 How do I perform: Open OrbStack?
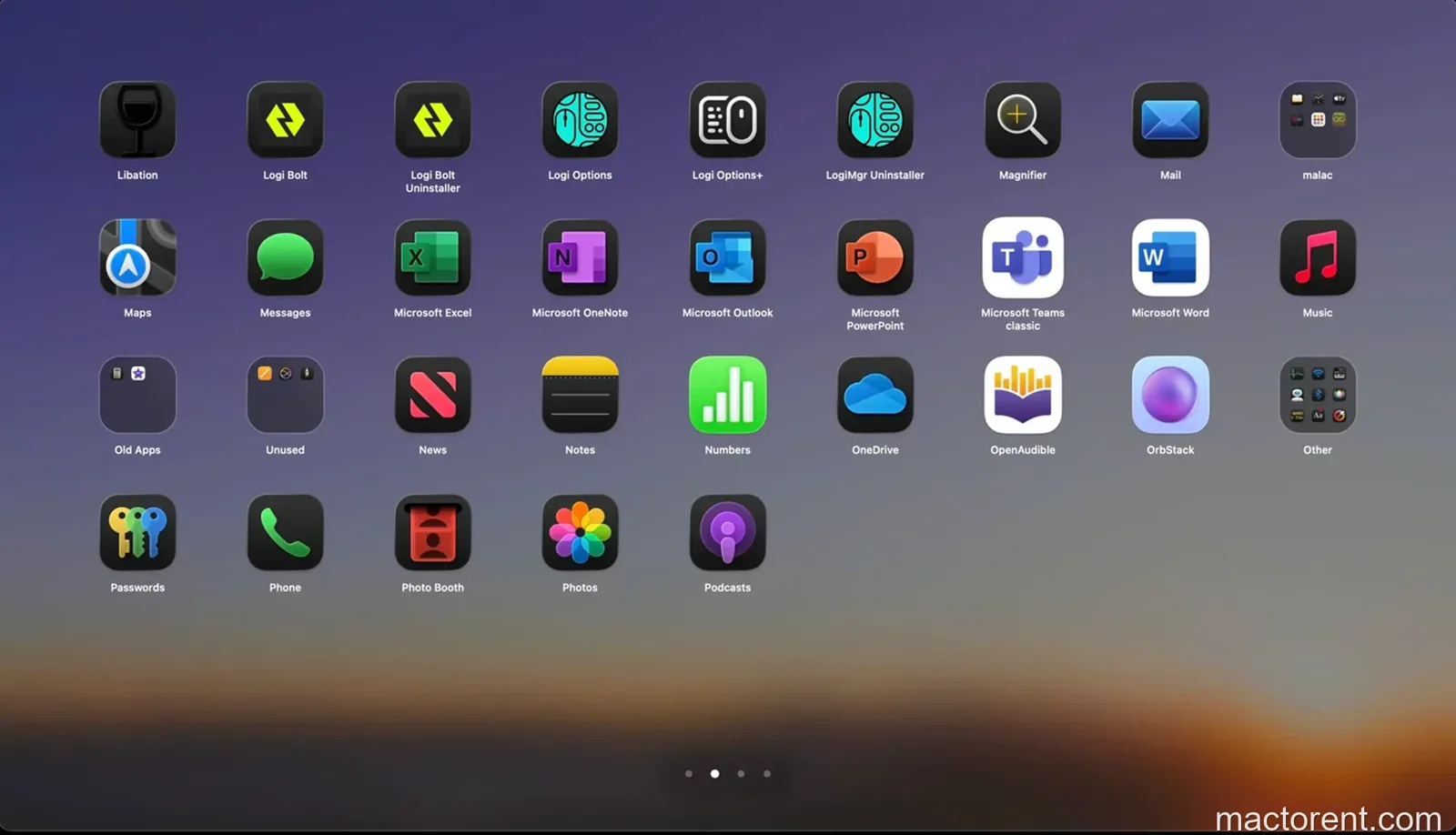1170,395
